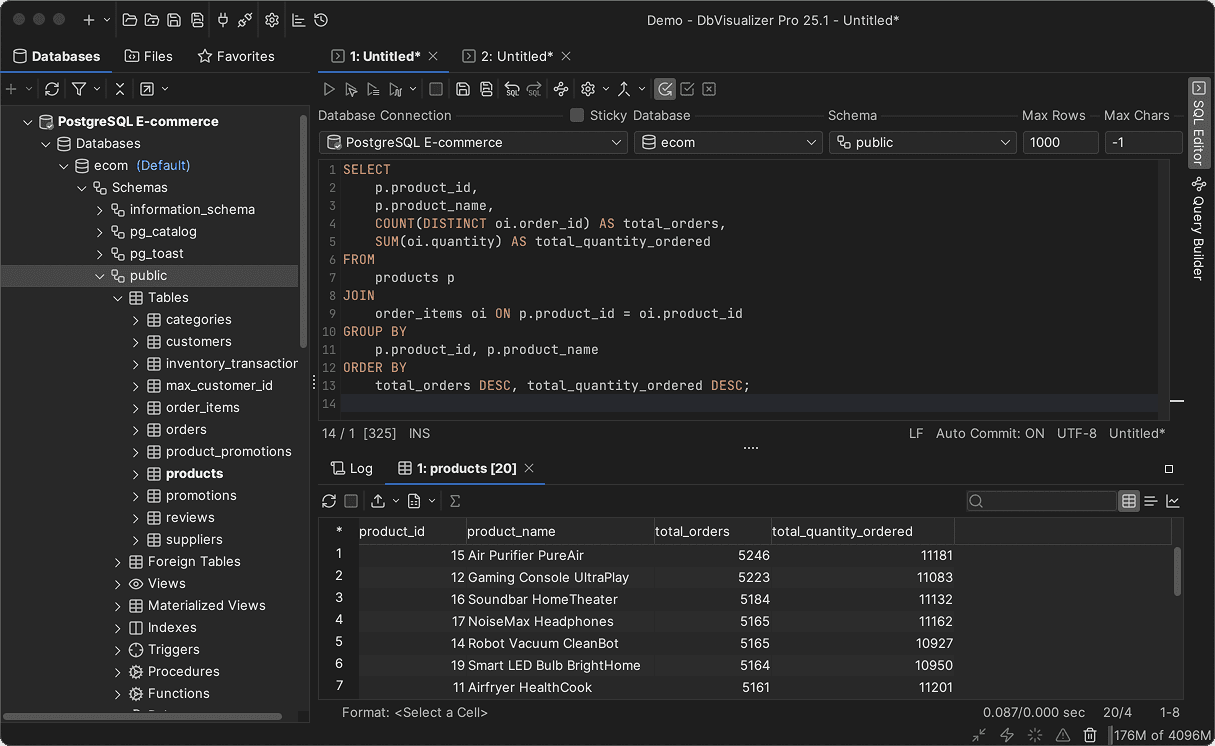The width and height of the screenshot is (1215, 746).
Task: Calculate column aggregates with the Sigma icon
Action: tap(455, 500)
